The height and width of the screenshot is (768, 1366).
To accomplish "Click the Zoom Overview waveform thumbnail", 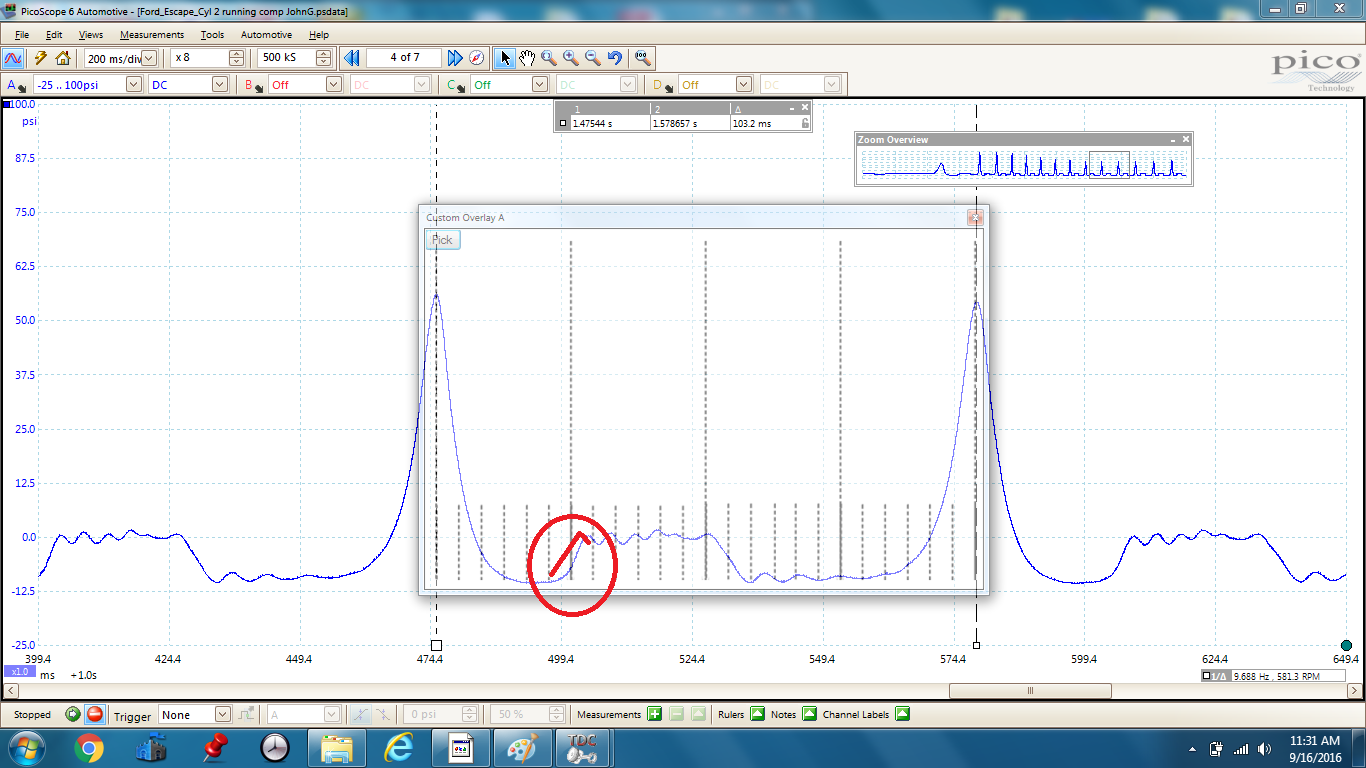I will click(1024, 165).
